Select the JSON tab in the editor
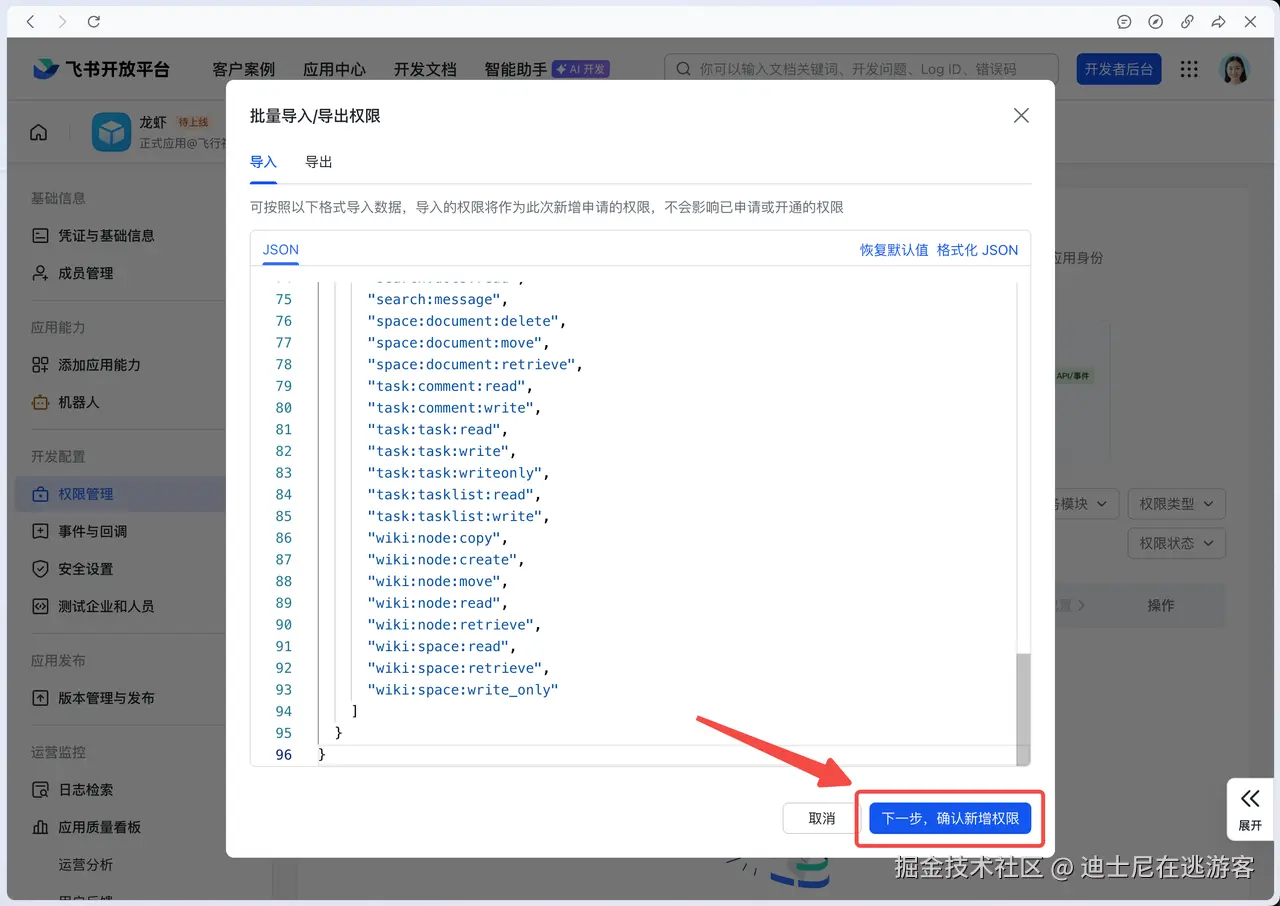1280x906 pixels. [x=281, y=250]
